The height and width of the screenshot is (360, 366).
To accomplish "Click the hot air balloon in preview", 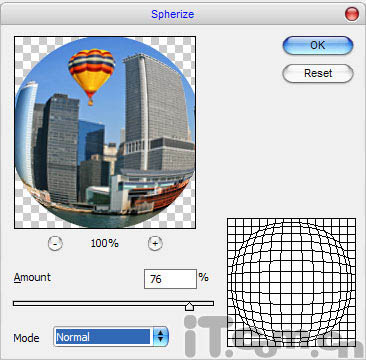I will pos(91,75).
